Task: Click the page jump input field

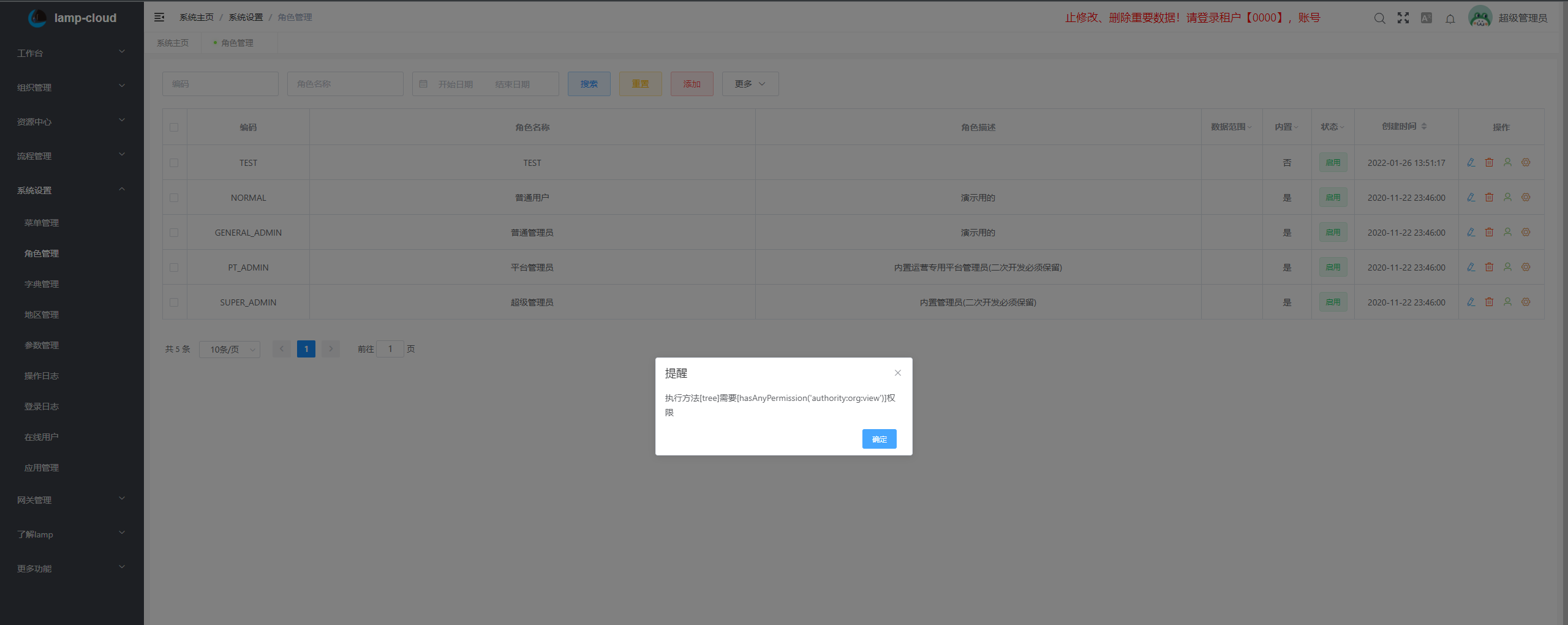Action: [x=390, y=348]
